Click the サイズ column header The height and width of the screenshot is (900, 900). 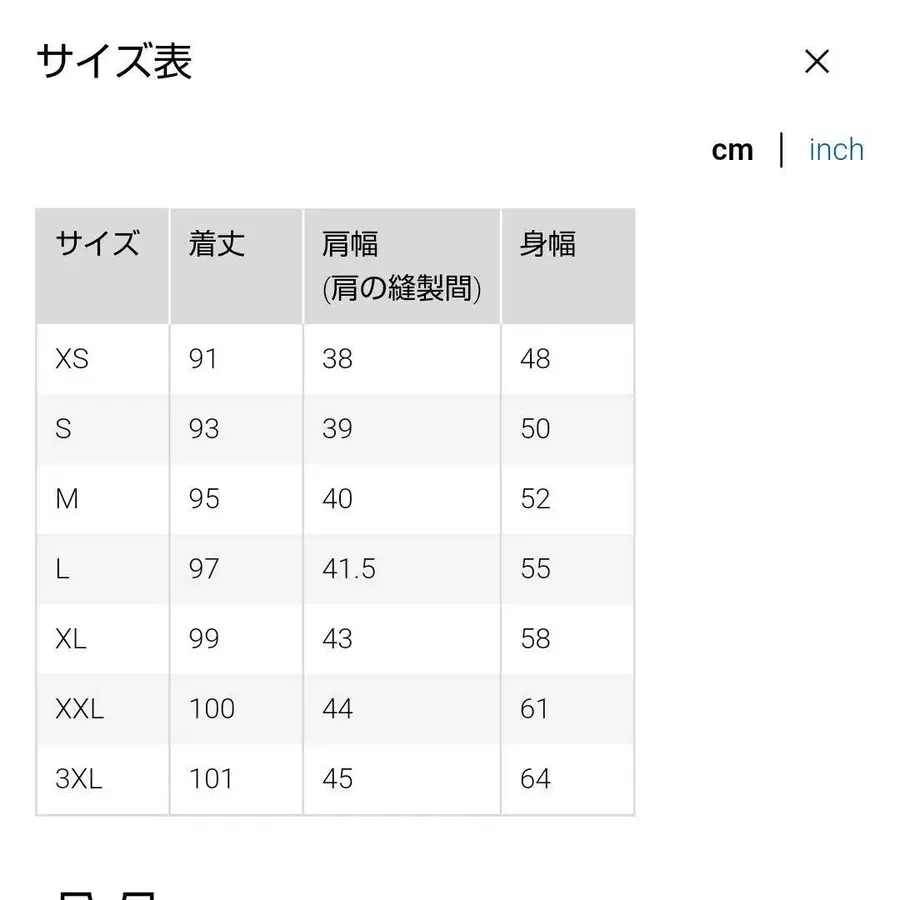pos(97,244)
